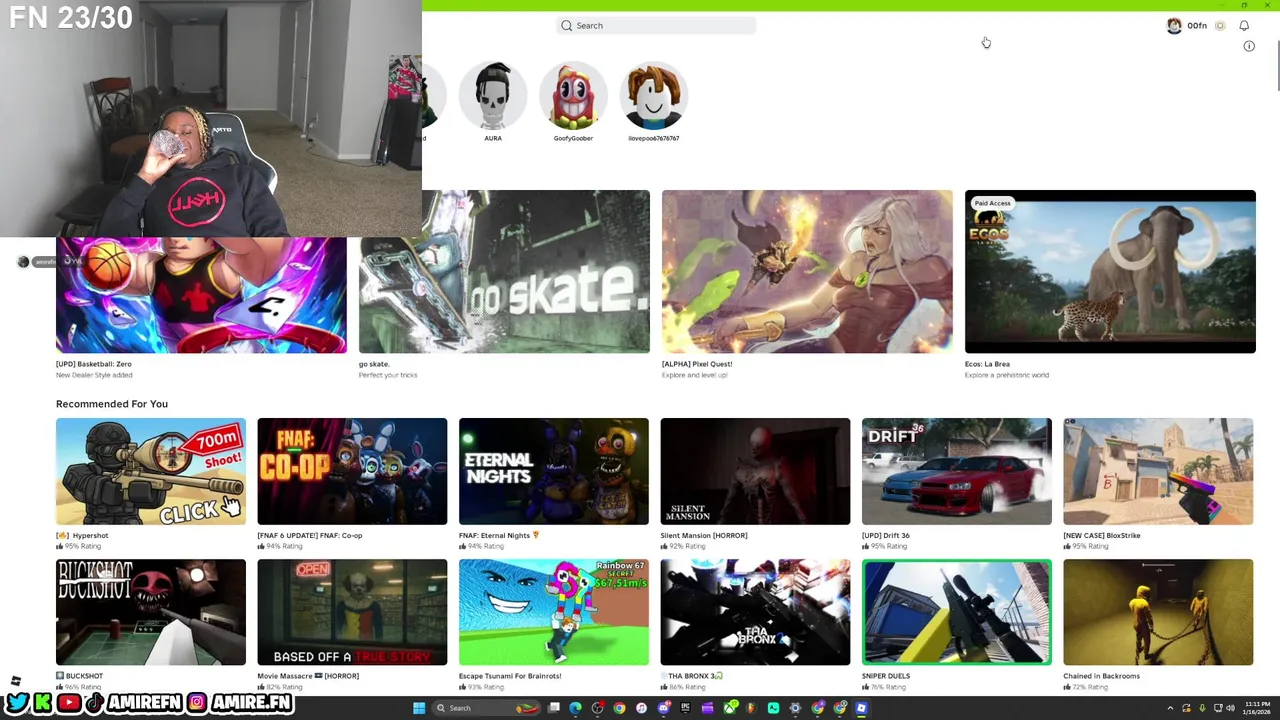
Task: Click the "Paid Access" badge on Ecos
Action: click(993, 203)
